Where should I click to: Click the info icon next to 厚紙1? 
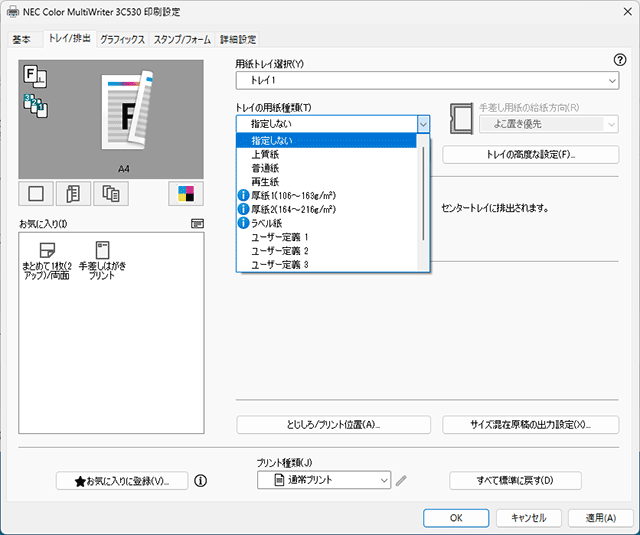(x=243, y=195)
